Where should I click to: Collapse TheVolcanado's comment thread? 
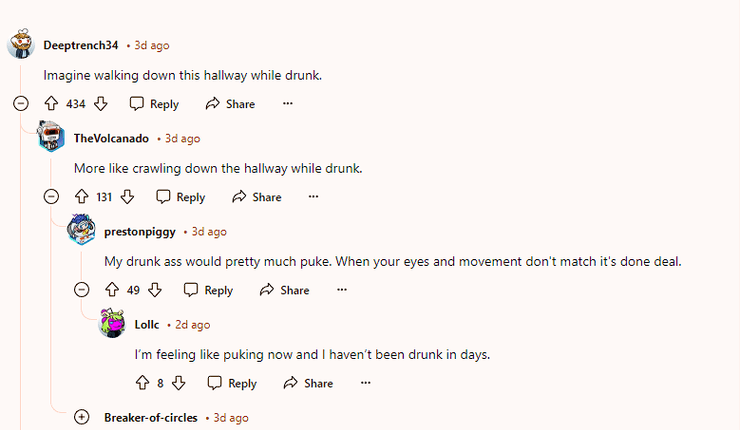(x=51, y=197)
